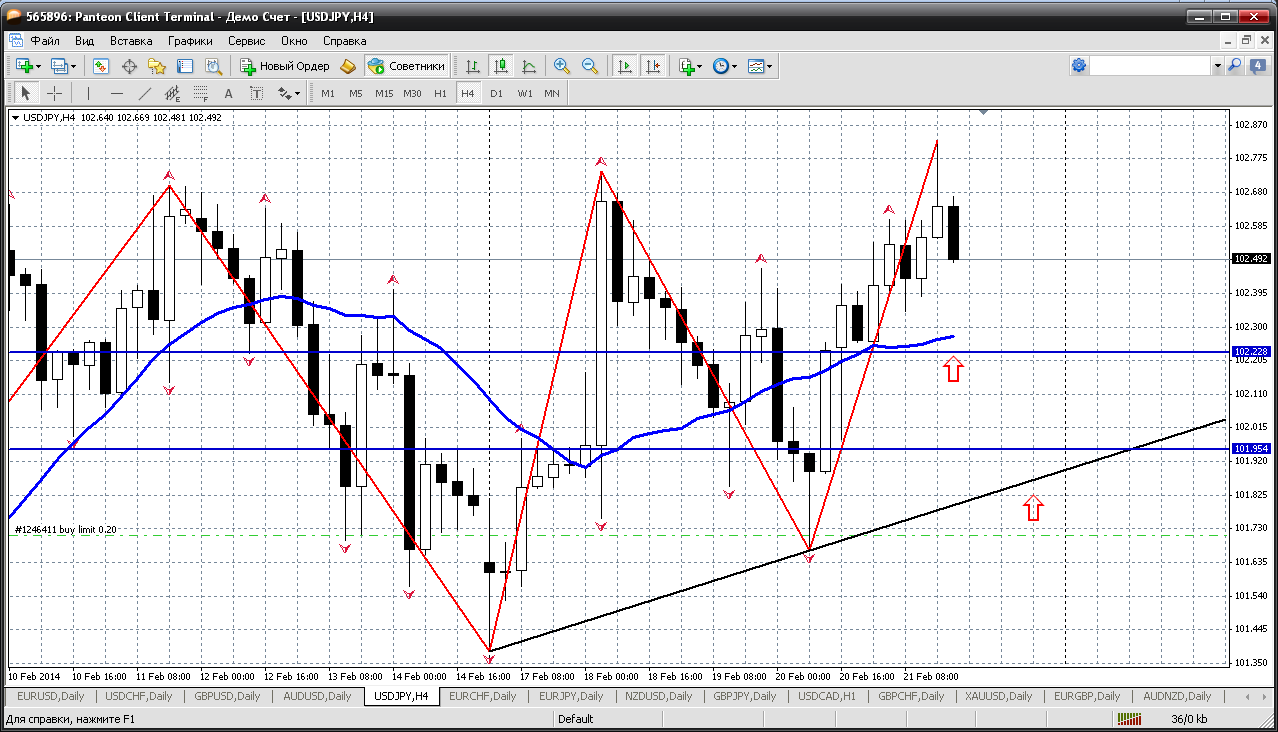Screen dimensions: 1278x732
Task: Switch timeframe to D1
Action: pos(496,93)
